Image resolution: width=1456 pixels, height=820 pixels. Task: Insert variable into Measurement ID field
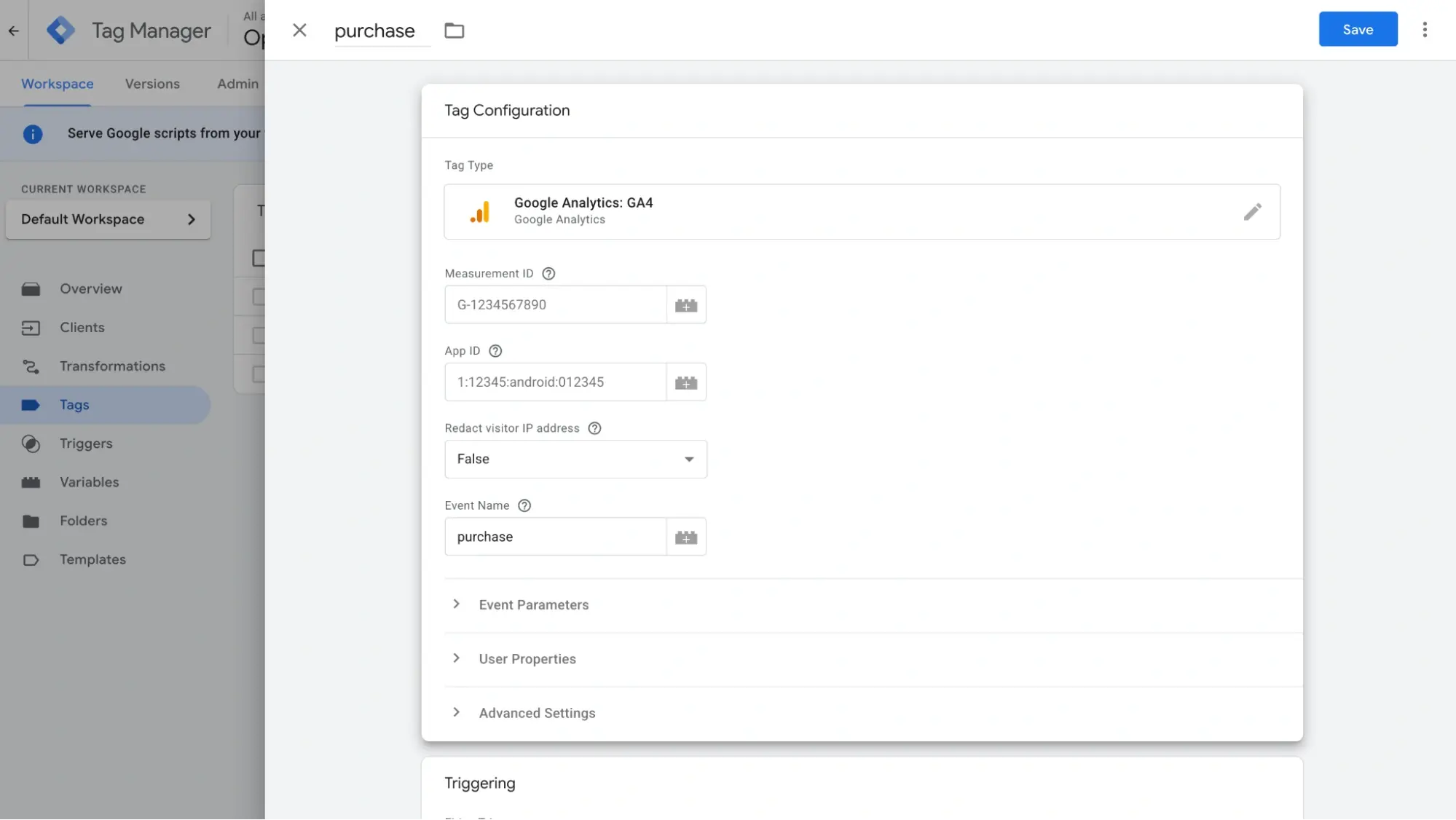pos(686,305)
